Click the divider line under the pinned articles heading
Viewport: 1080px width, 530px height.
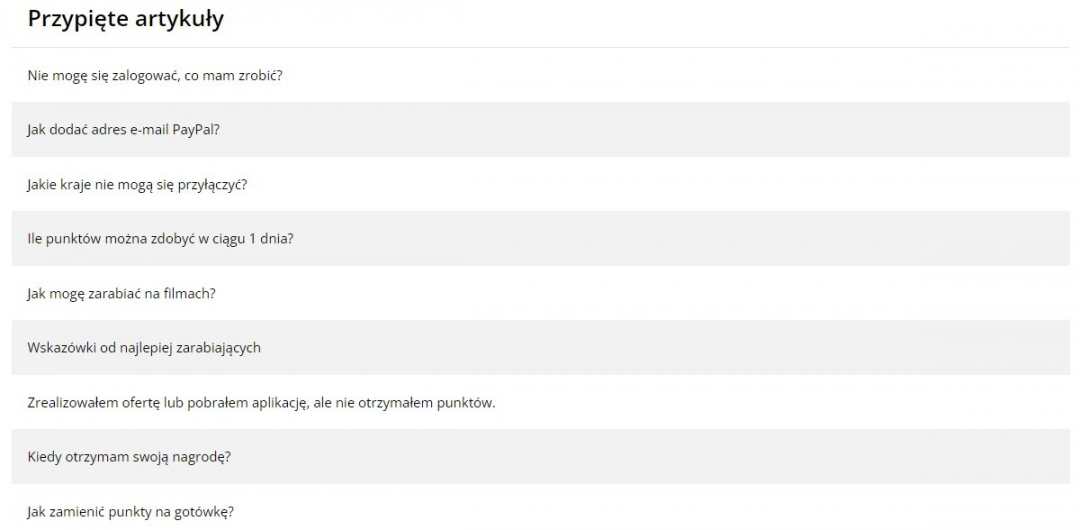pyautogui.click(x=540, y=47)
